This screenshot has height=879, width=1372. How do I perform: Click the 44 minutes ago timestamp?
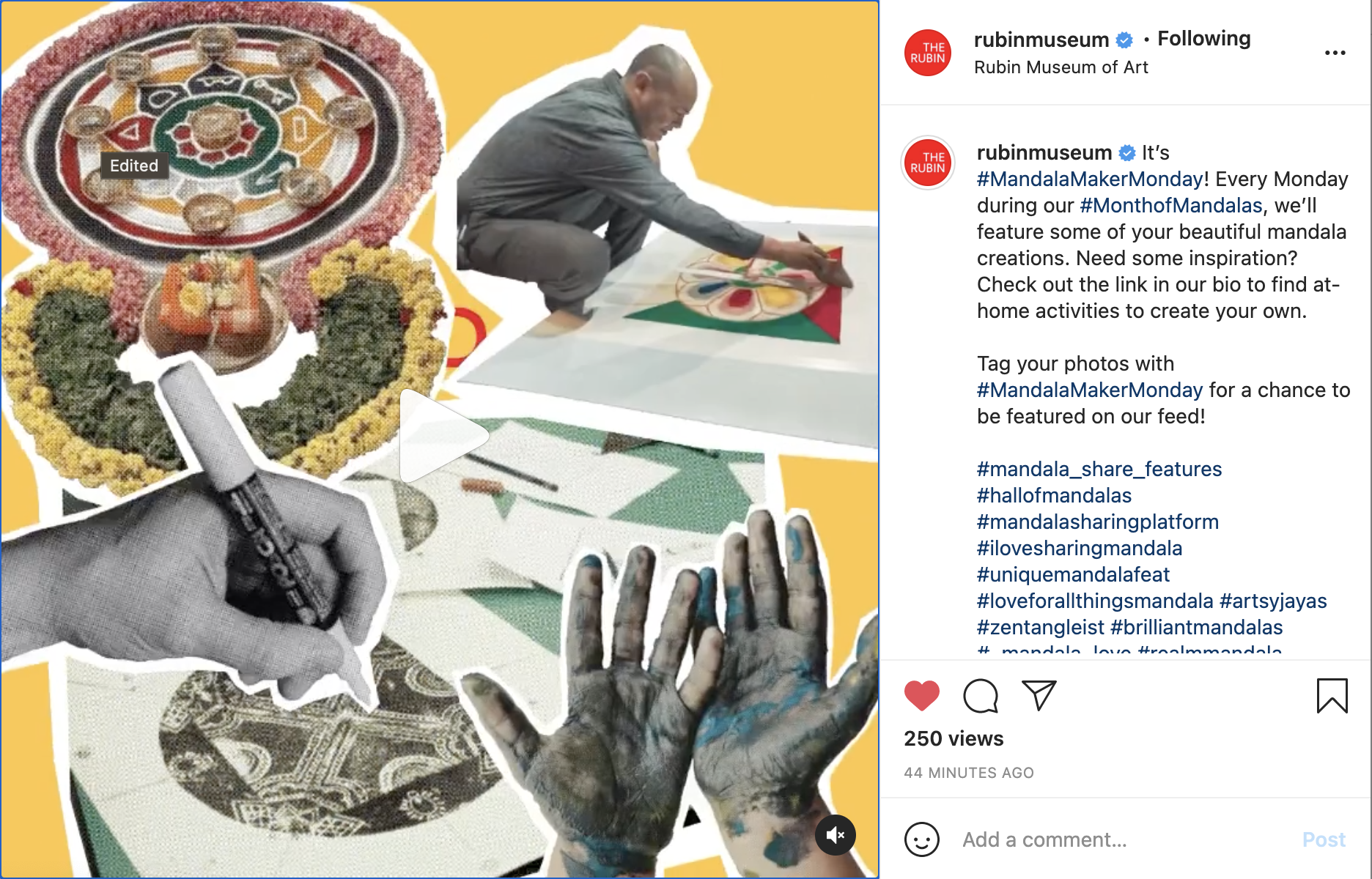coord(968,773)
